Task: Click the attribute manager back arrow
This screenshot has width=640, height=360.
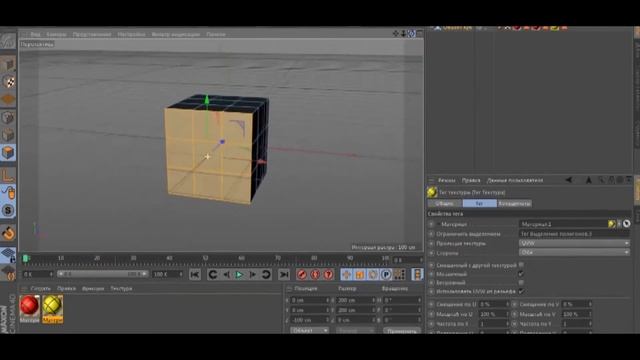Action: (x=569, y=180)
